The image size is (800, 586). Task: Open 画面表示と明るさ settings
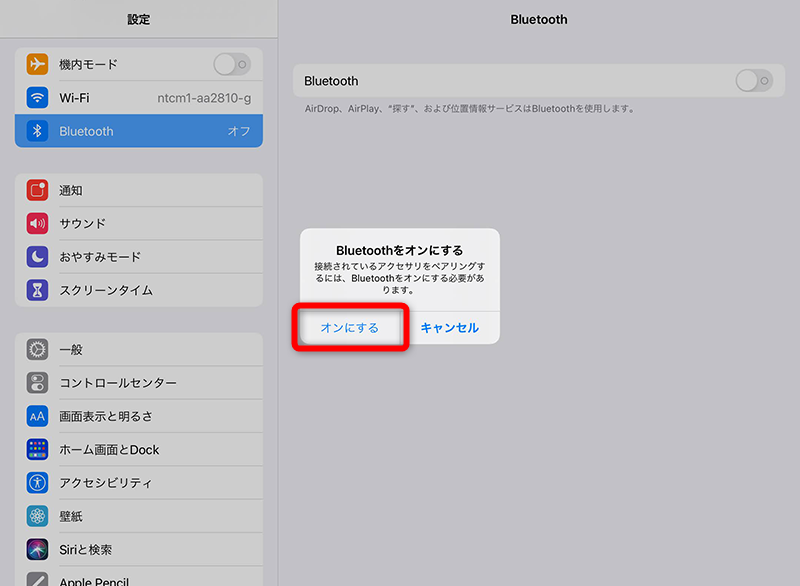[x=139, y=416]
